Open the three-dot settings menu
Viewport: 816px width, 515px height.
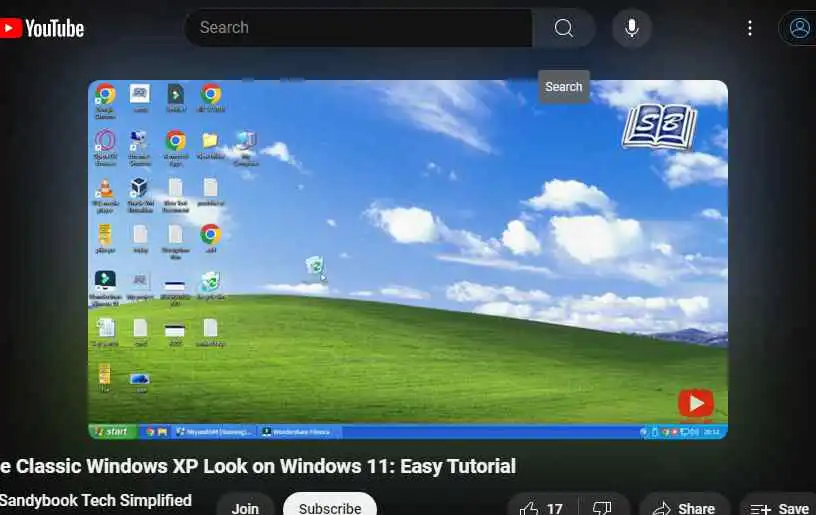click(x=750, y=28)
